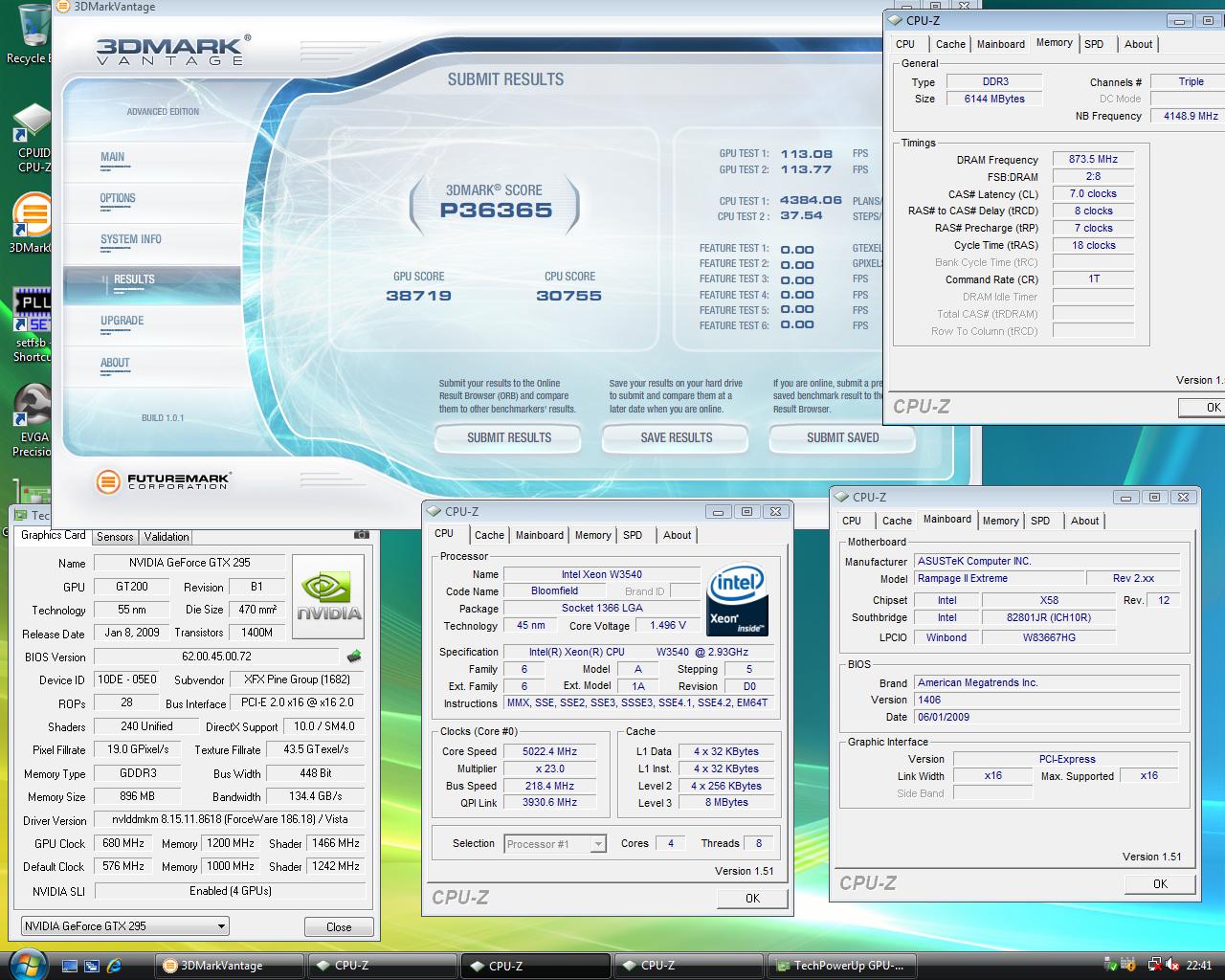Click the BIOS Version field 62.00.45.00.72
The height and width of the screenshot is (980, 1225).
click(x=216, y=657)
